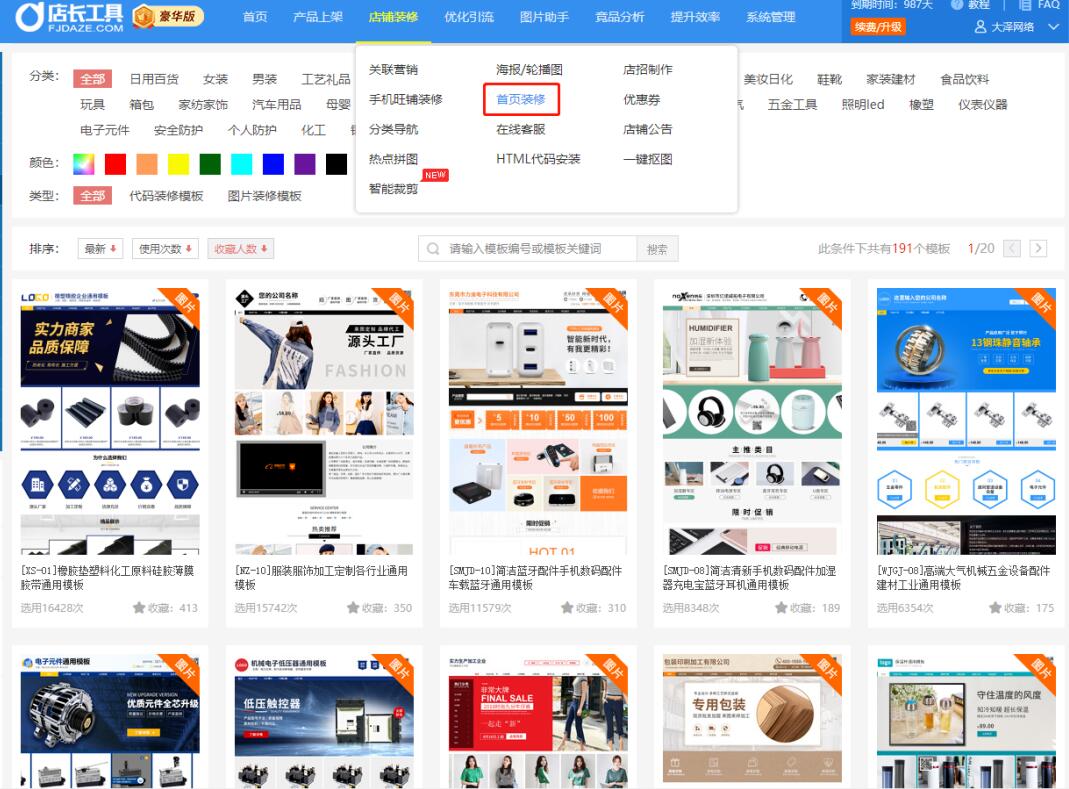Pick the blue color swatch

[273, 164]
